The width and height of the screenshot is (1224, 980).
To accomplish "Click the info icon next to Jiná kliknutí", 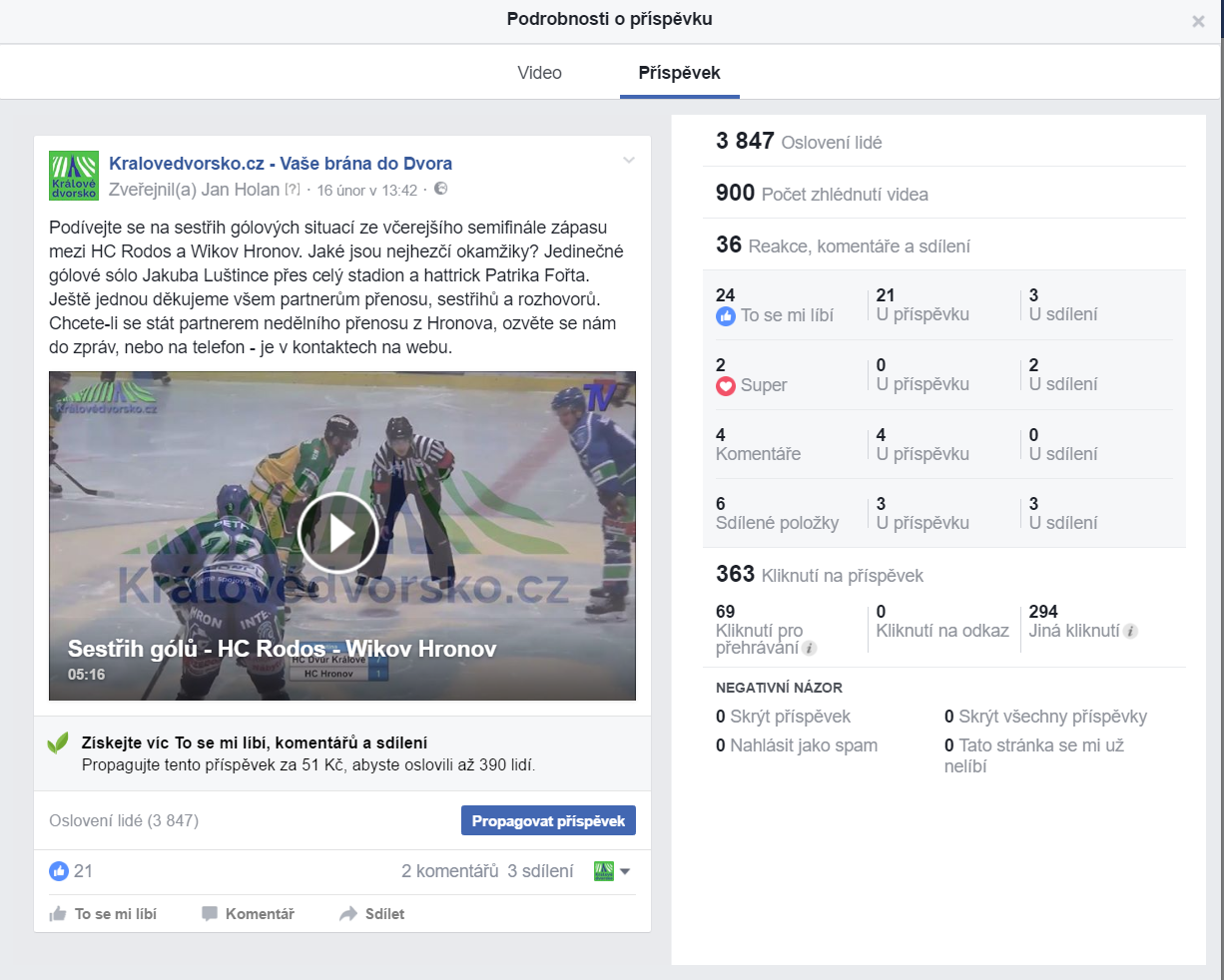I will [x=1130, y=631].
